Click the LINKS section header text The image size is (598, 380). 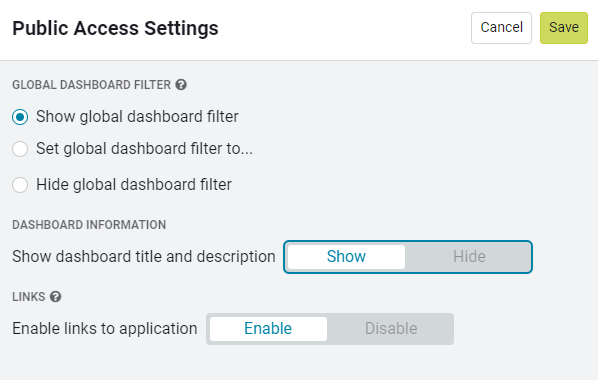[29, 297]
